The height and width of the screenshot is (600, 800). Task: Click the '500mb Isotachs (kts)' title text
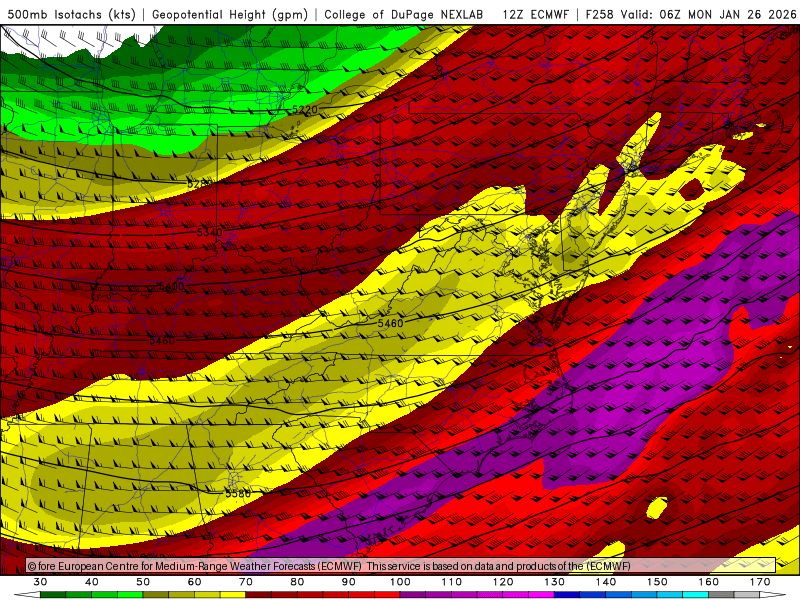point(71,14)
